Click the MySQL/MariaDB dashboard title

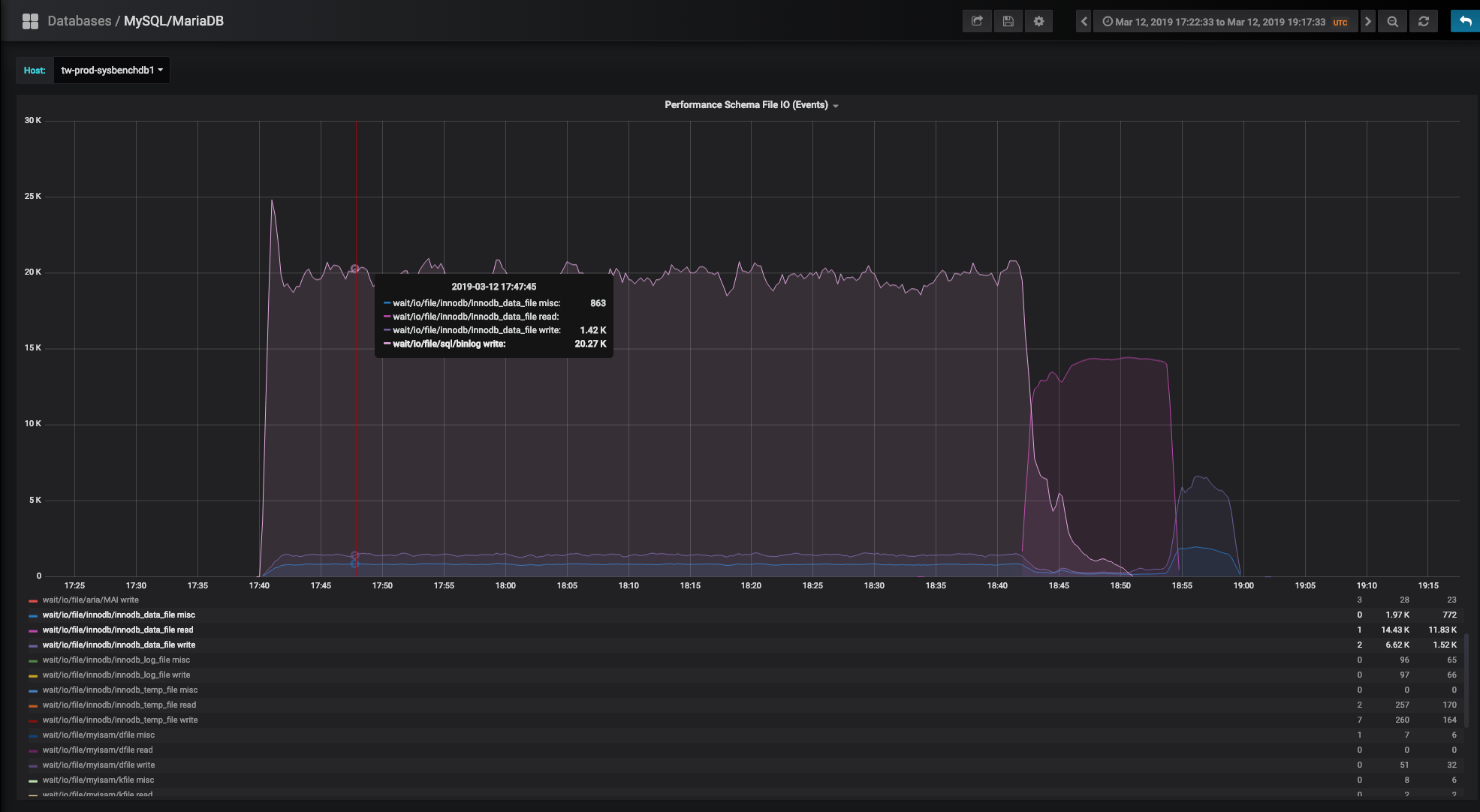[173, 21]
